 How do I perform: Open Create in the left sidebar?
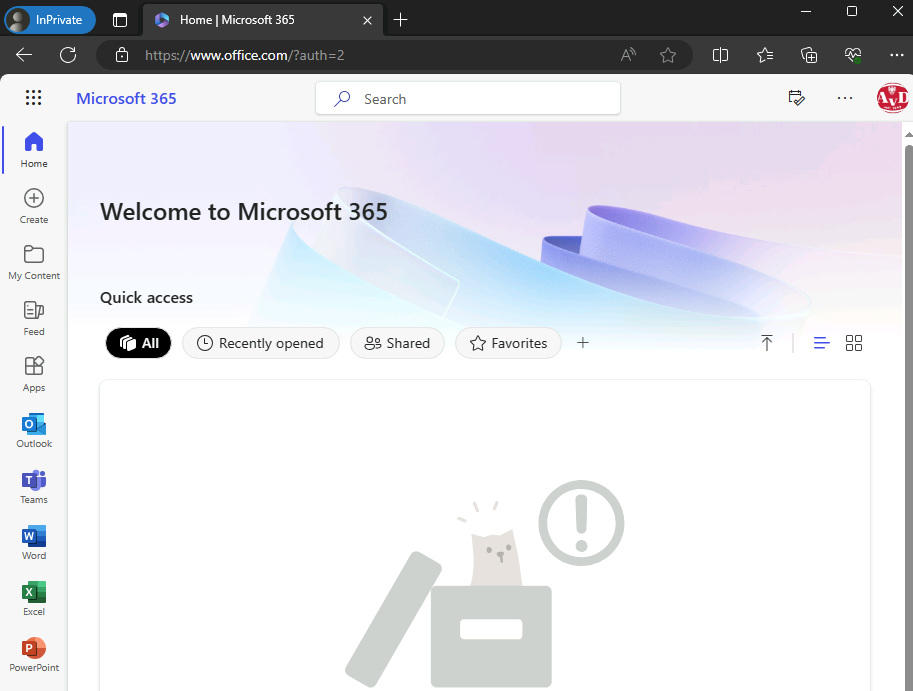click(x=34, y=206)
